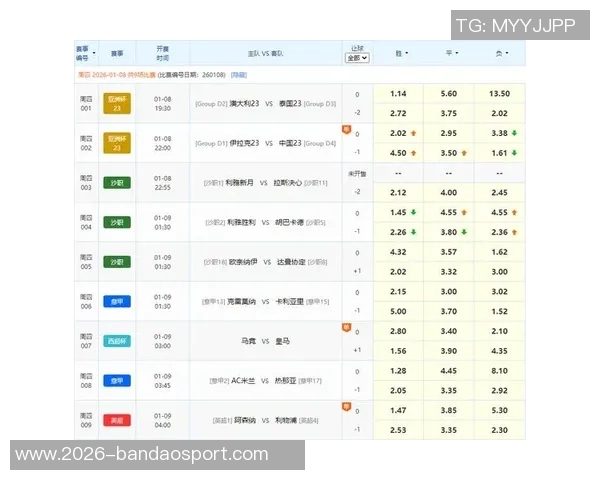Click the down arrow beside odds 1.61
Image resolution: width=600 pixels, height=480 pixels.
tap(514, 153)
